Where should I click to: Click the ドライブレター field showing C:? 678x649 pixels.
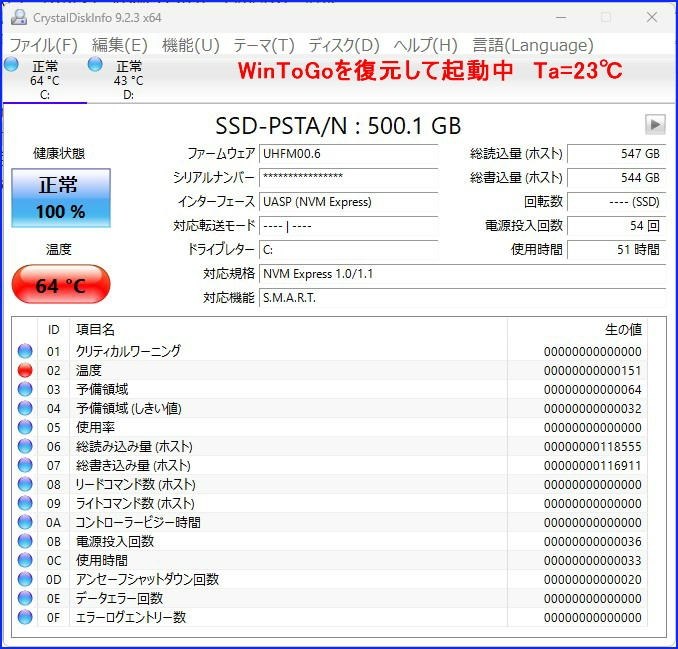point(349,250)
